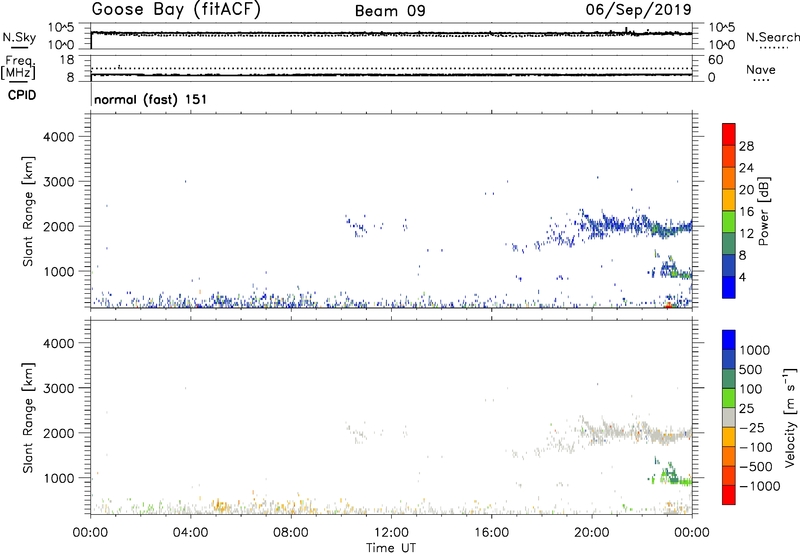The width and height of the screenshot is (800, 554).
Task: Click the '12:00' time tick label
Action: [x=391, y=533]
